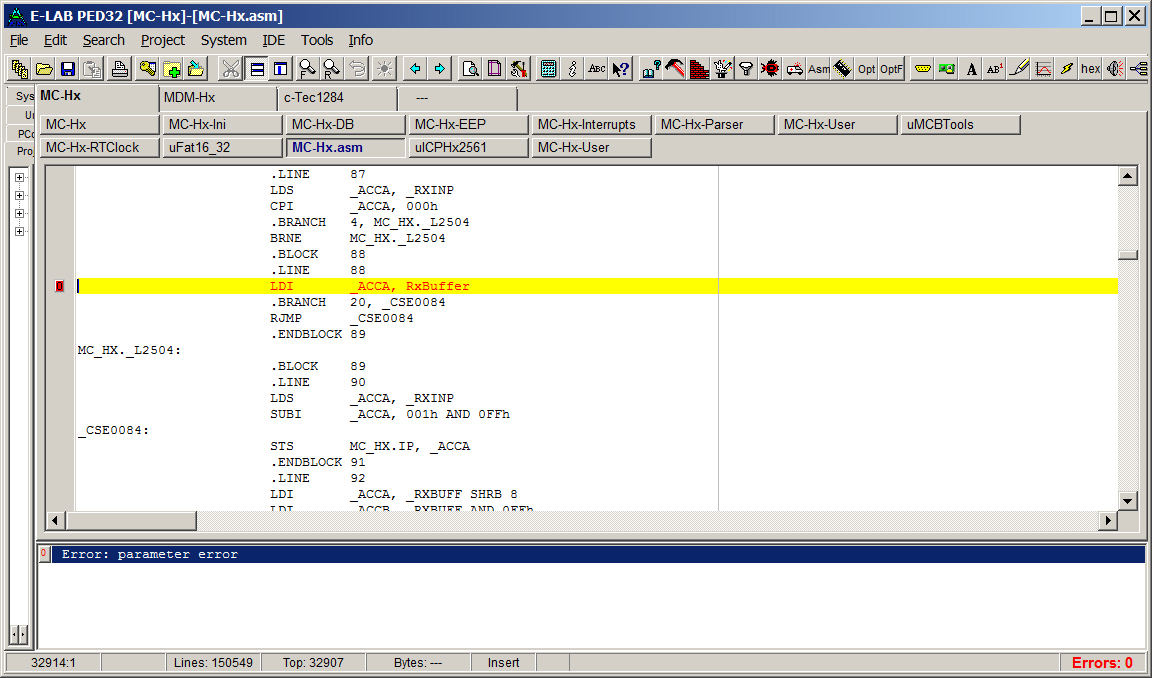Click the OptF toolbar button
This screenshot has height=678, width=1152.
pyautogui.click(x=891, y=69)
